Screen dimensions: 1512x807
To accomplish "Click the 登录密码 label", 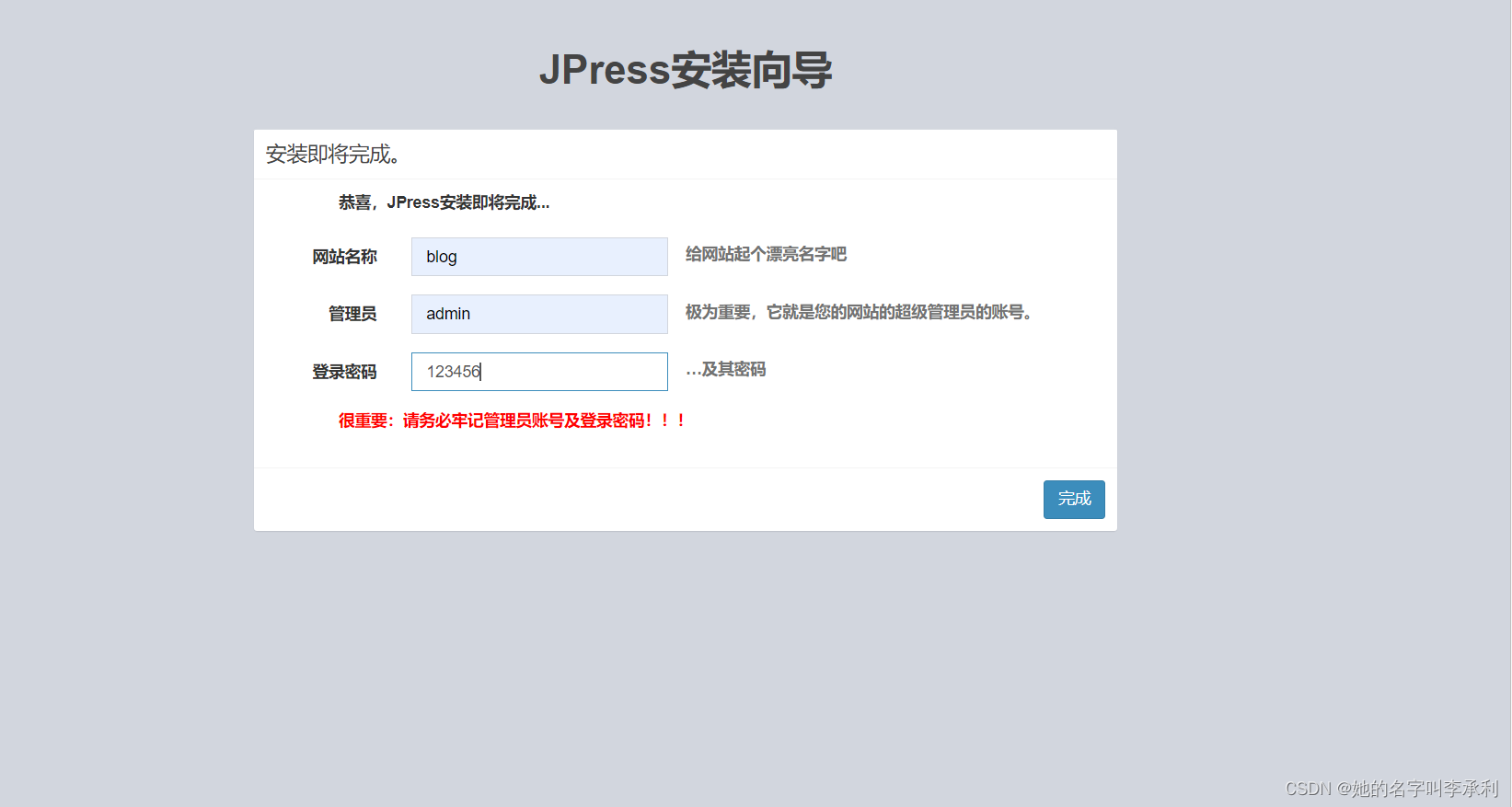I will click(x=344, y=372).
